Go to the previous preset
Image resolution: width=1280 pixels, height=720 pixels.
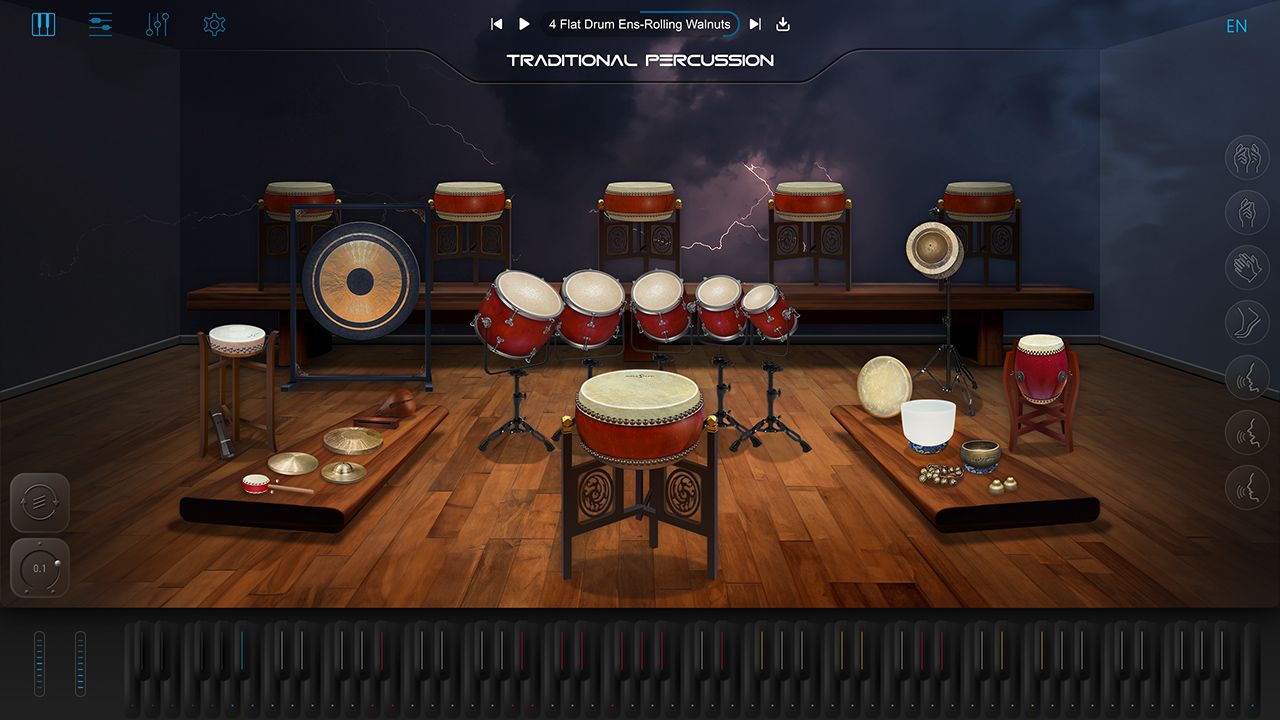(x=496, y=24)
